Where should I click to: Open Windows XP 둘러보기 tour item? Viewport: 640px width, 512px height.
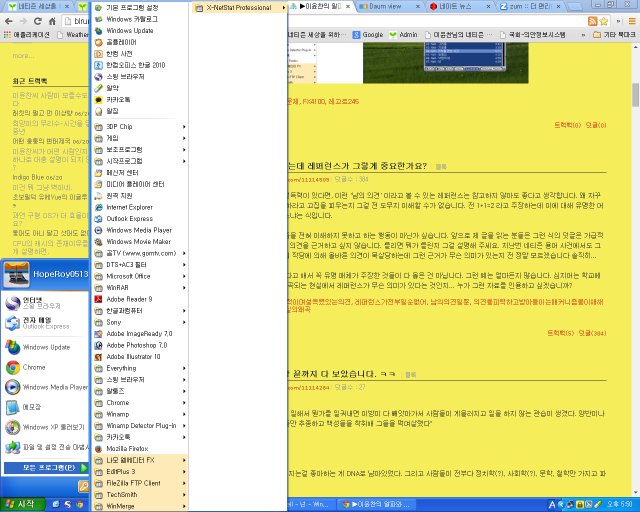(x=47, y=427)
